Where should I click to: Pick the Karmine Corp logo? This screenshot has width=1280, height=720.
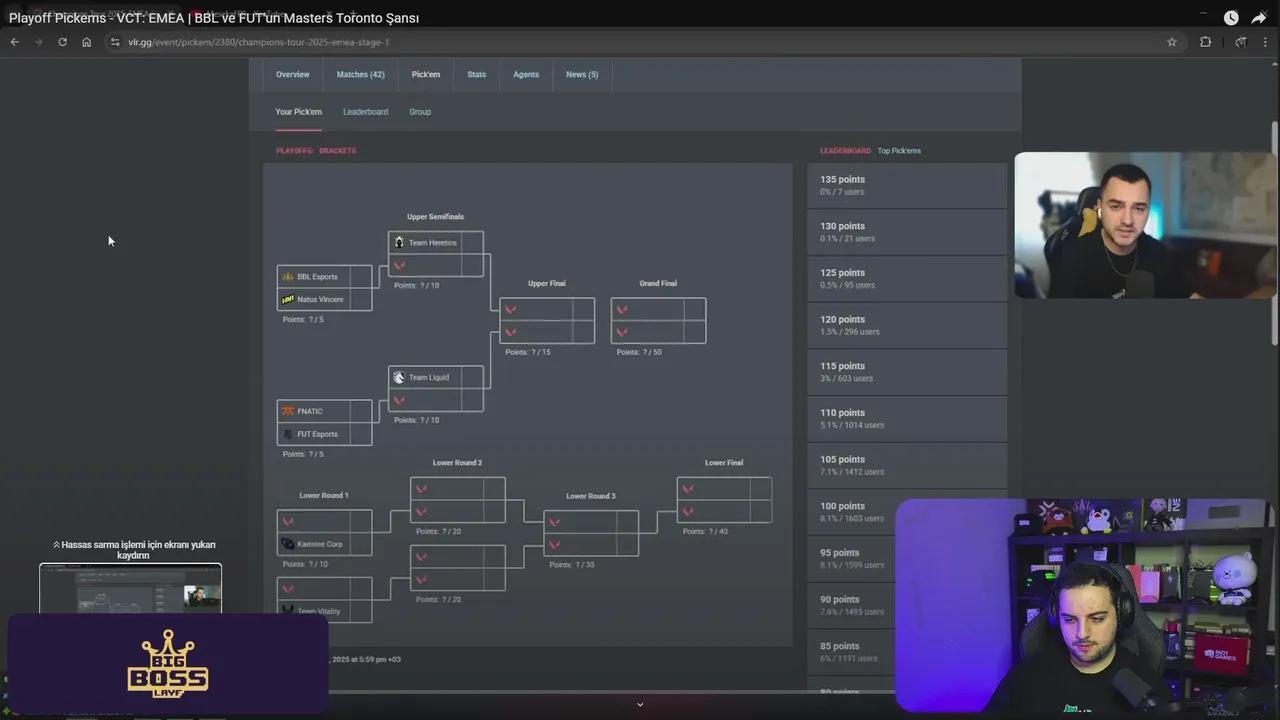[288, 544]
